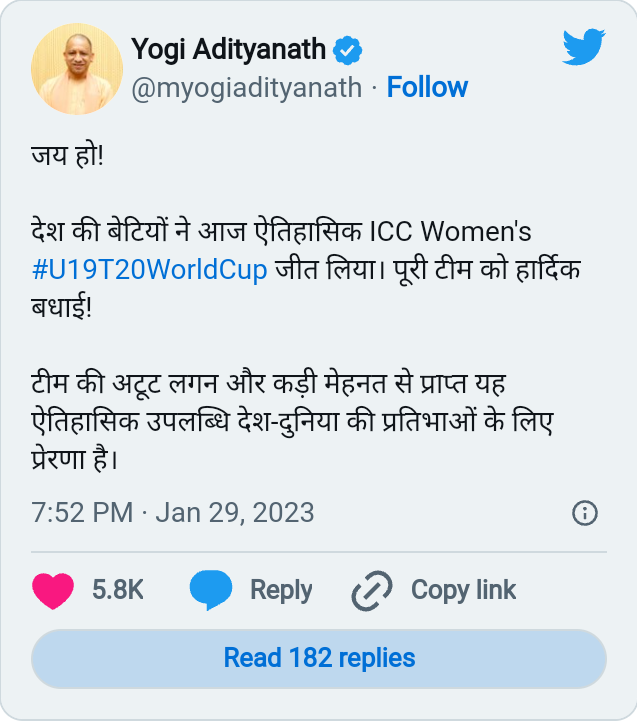Click the closing line प्रेरणा है।
The width and height of the screenshot is (637, 725).
(x=75, y=459)
